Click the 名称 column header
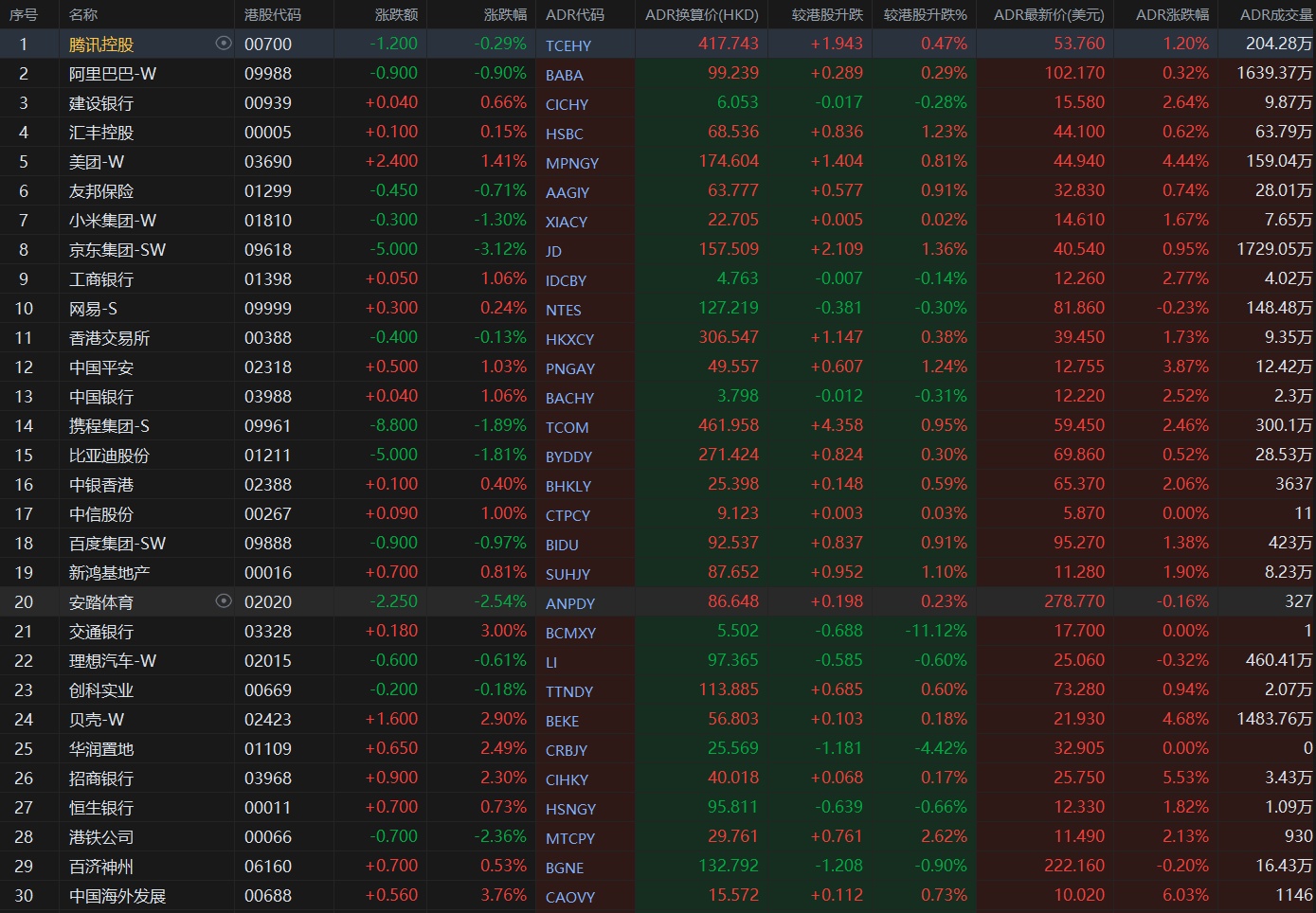The image size is (1316, 913). pos(83,14)
